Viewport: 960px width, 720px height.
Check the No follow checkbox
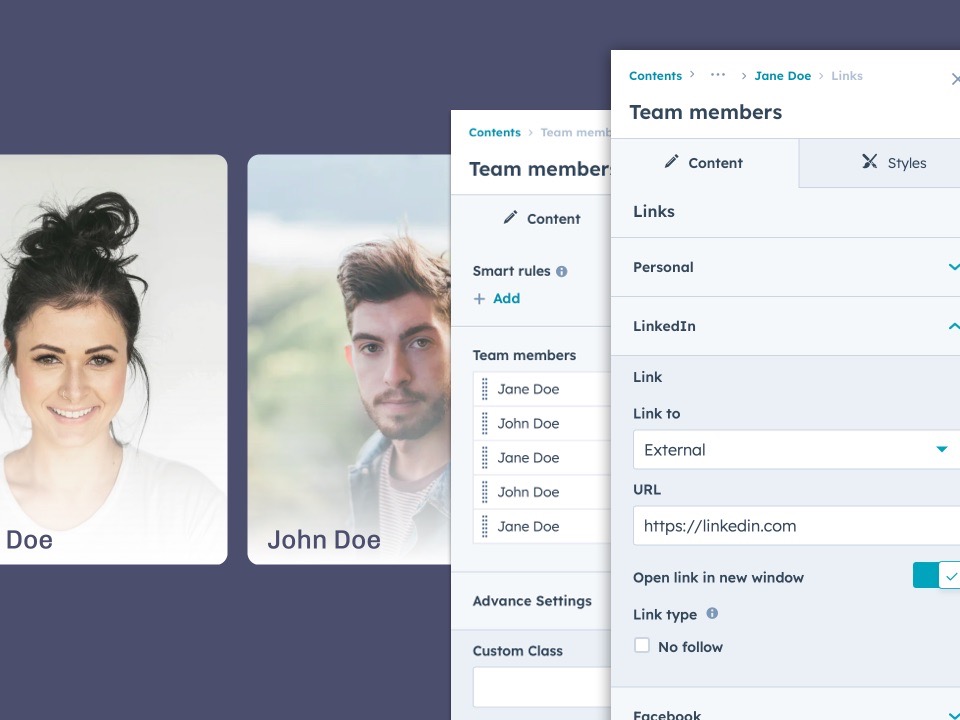tap(642, 645)
